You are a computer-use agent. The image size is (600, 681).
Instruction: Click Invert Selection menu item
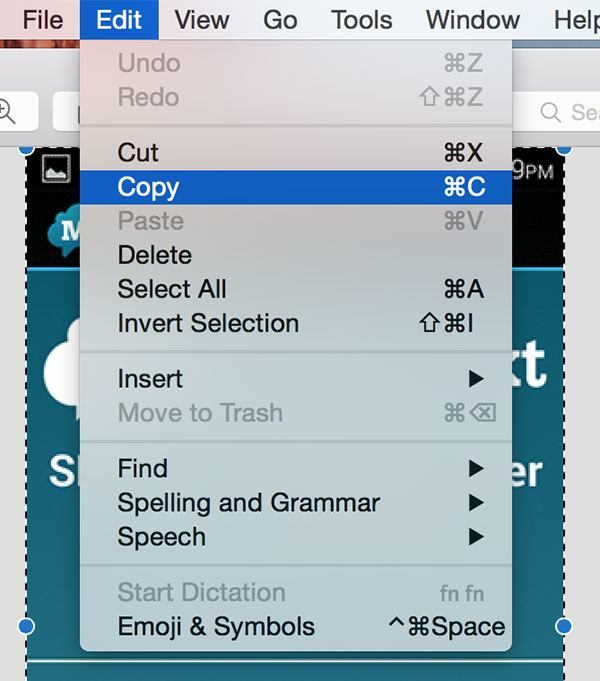tap(296, 324)
